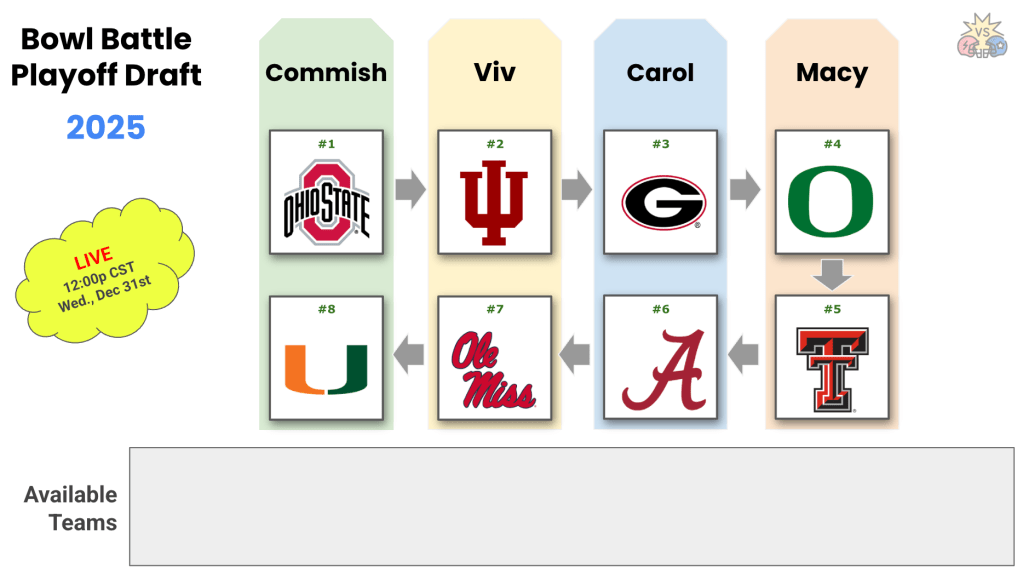This screenshot has width=1023, height=573.
Task: Click the Texas Tech logo pick #5
Action: coord(831,367)
